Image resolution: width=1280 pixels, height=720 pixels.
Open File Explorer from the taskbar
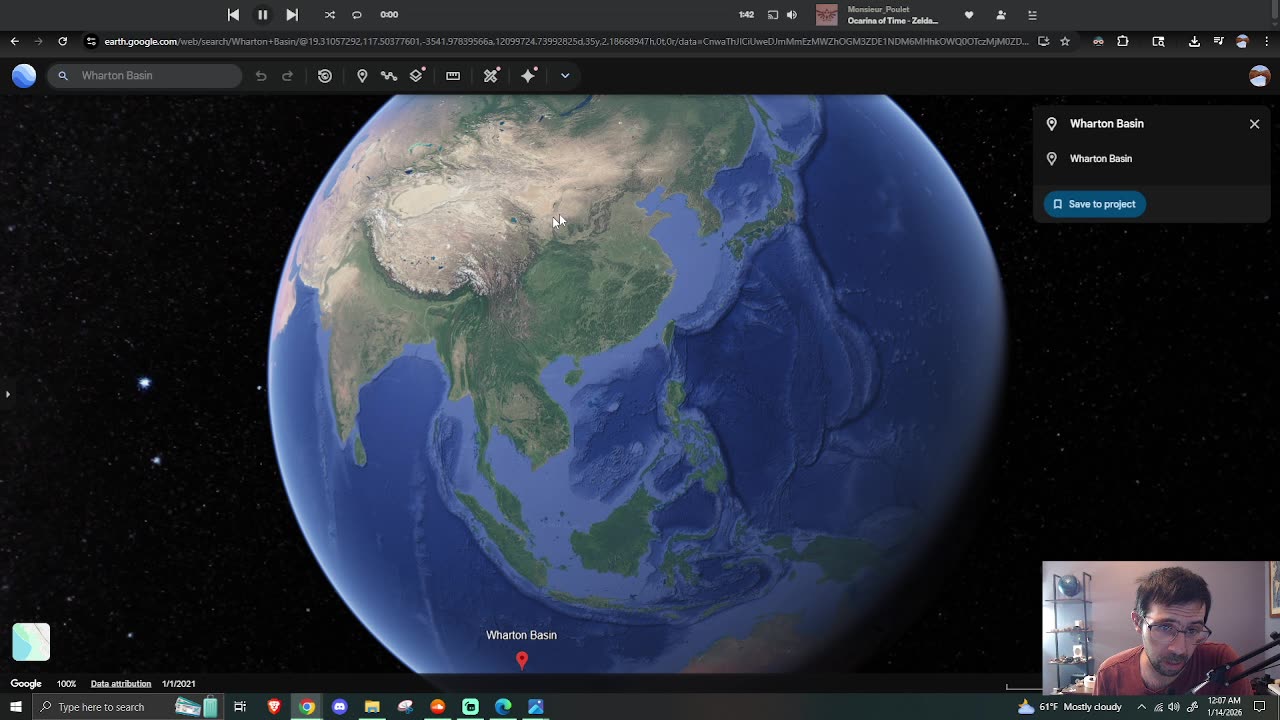point(372,707)
